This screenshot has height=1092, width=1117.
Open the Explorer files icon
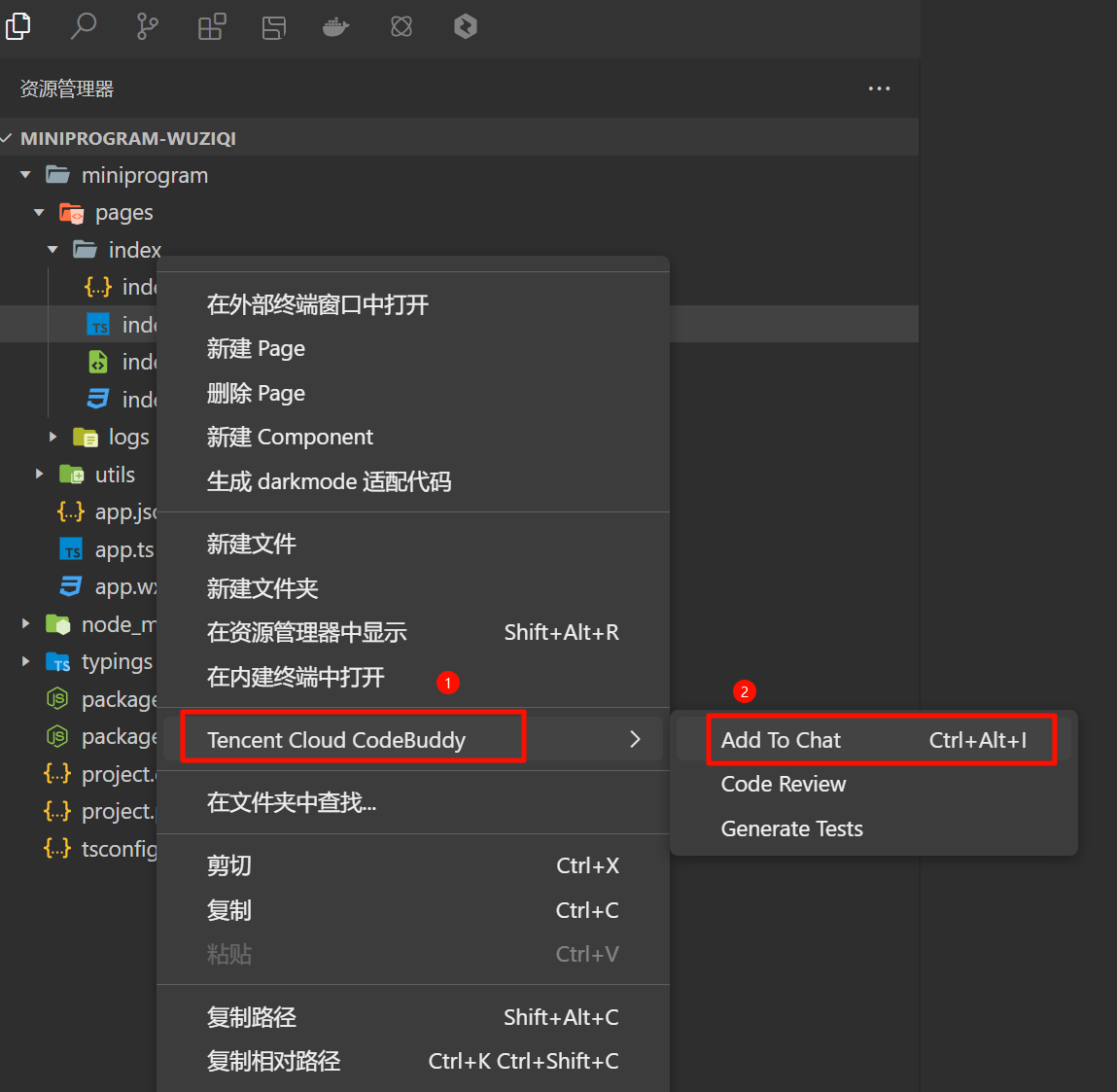[x=18, y=26]
